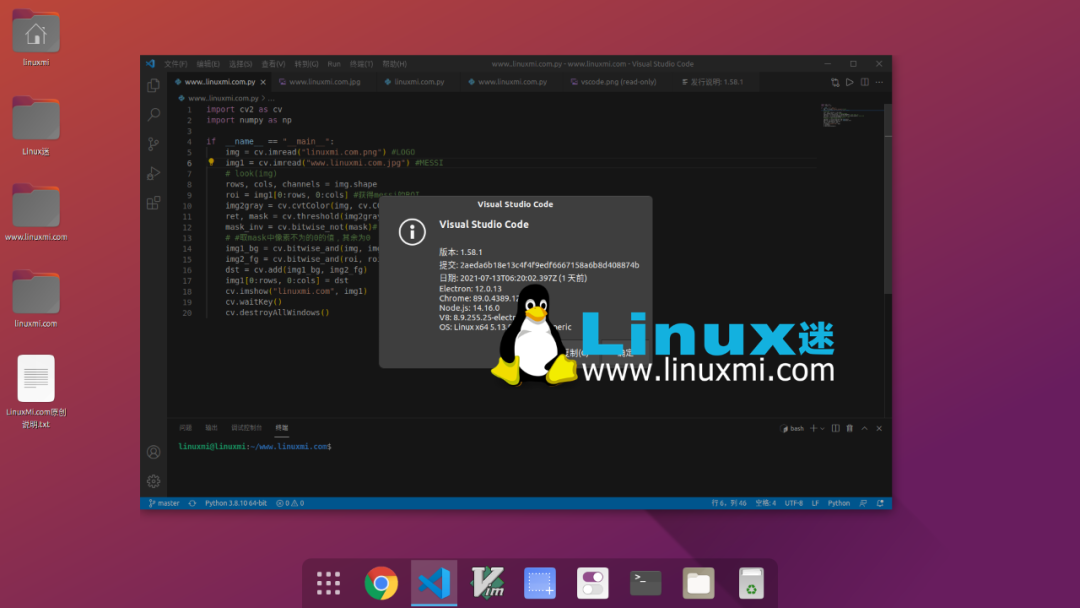Open Accounts menu in activity bar
This screenshot has width=1080, height=608.
154,452
